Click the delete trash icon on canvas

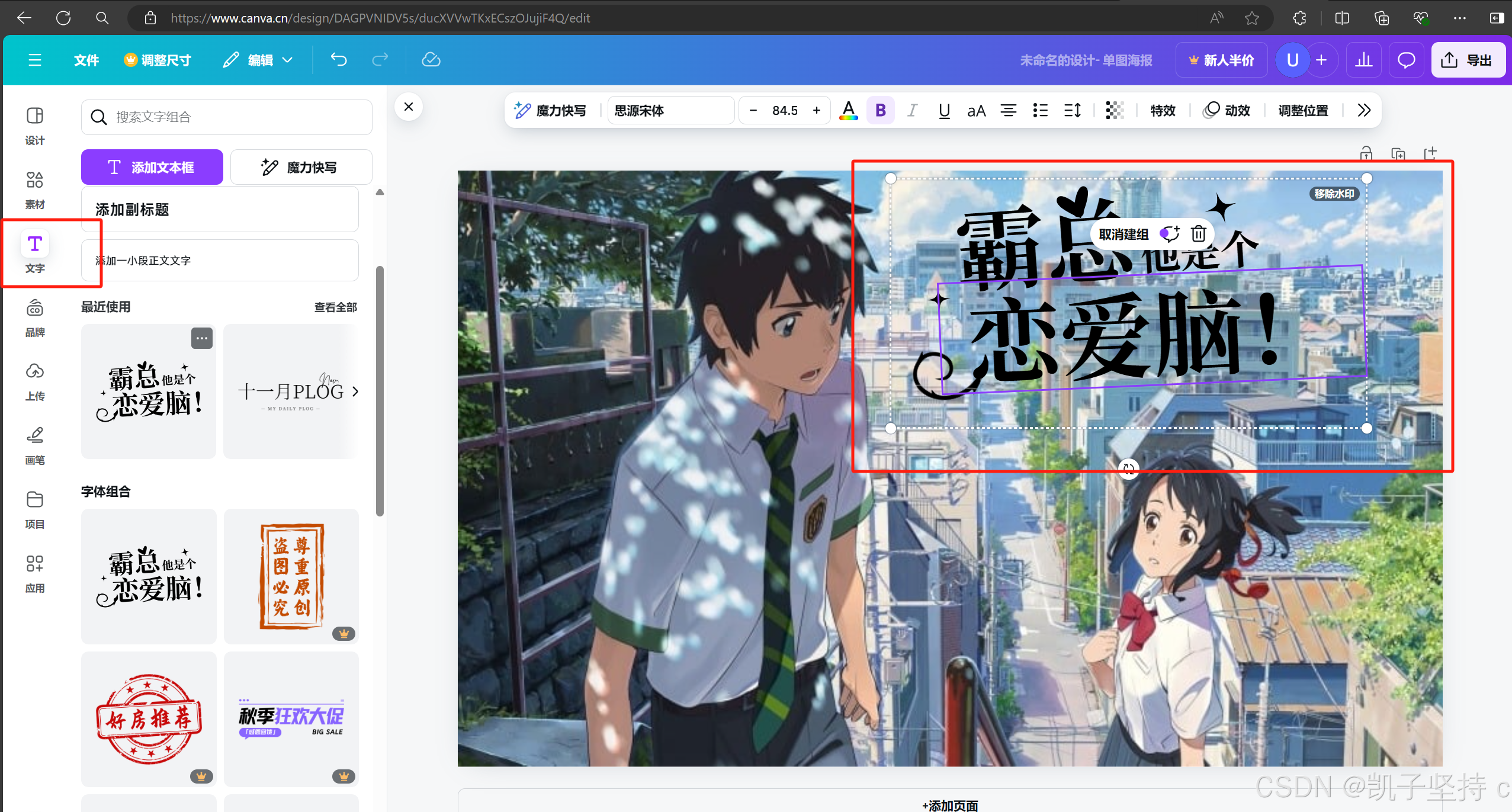(1198, 234)
